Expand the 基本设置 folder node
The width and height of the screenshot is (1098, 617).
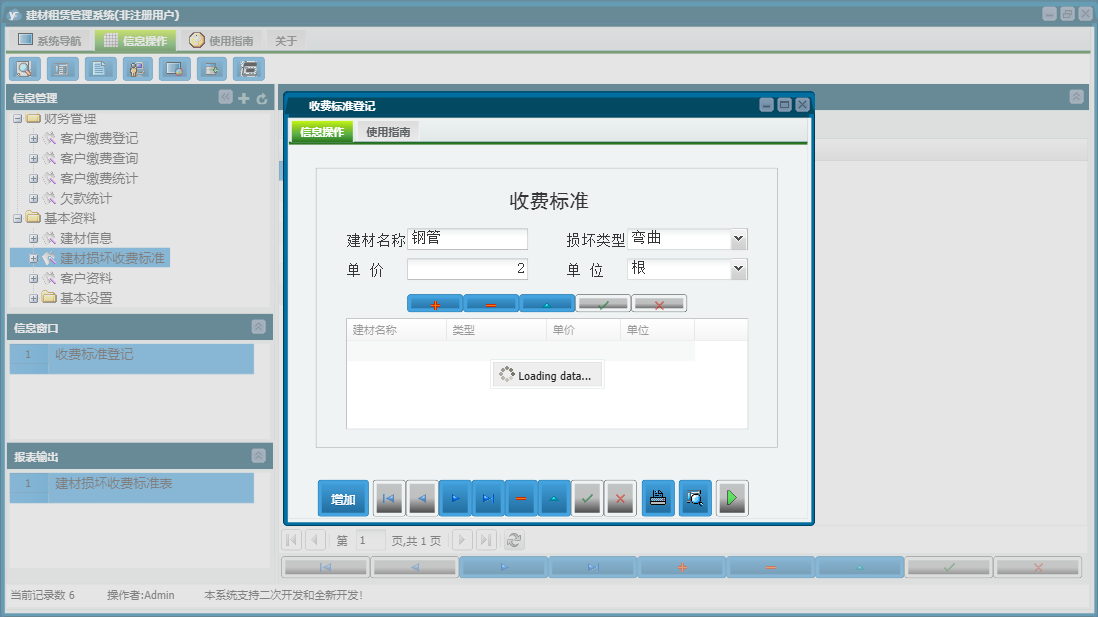pos(33,298)
